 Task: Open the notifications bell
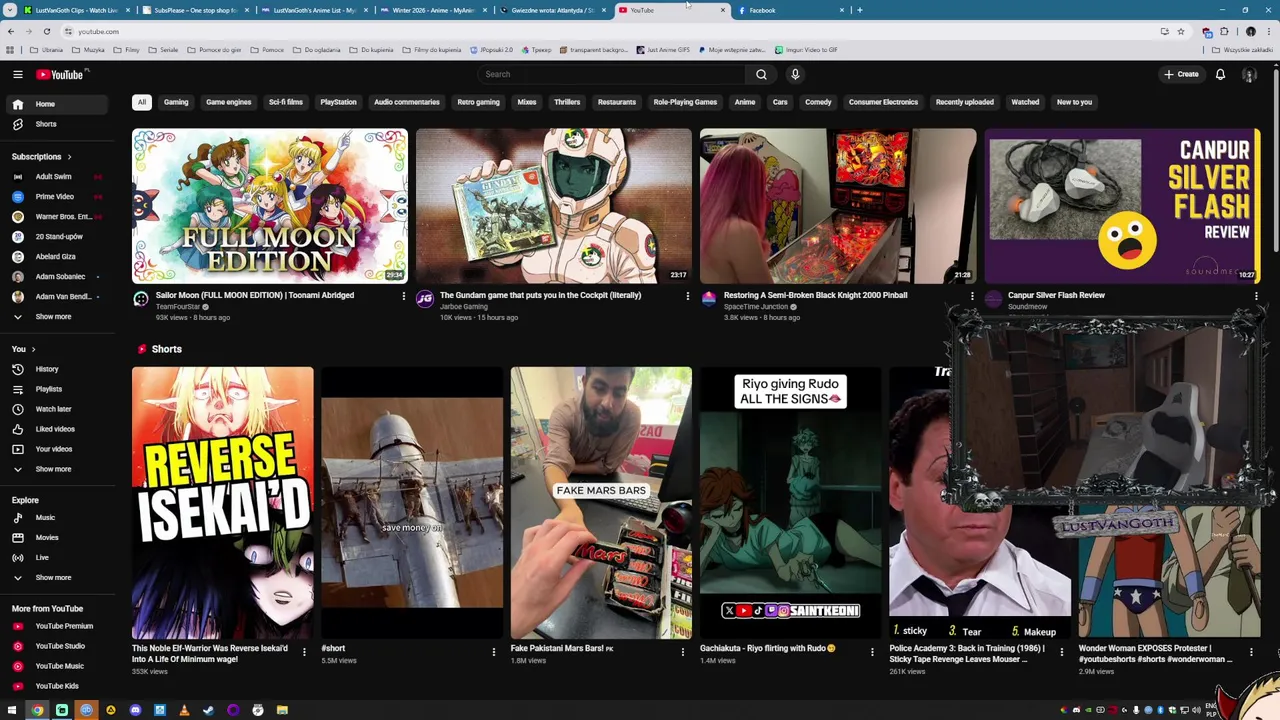pyautogui.click(x=1220, y=74)
